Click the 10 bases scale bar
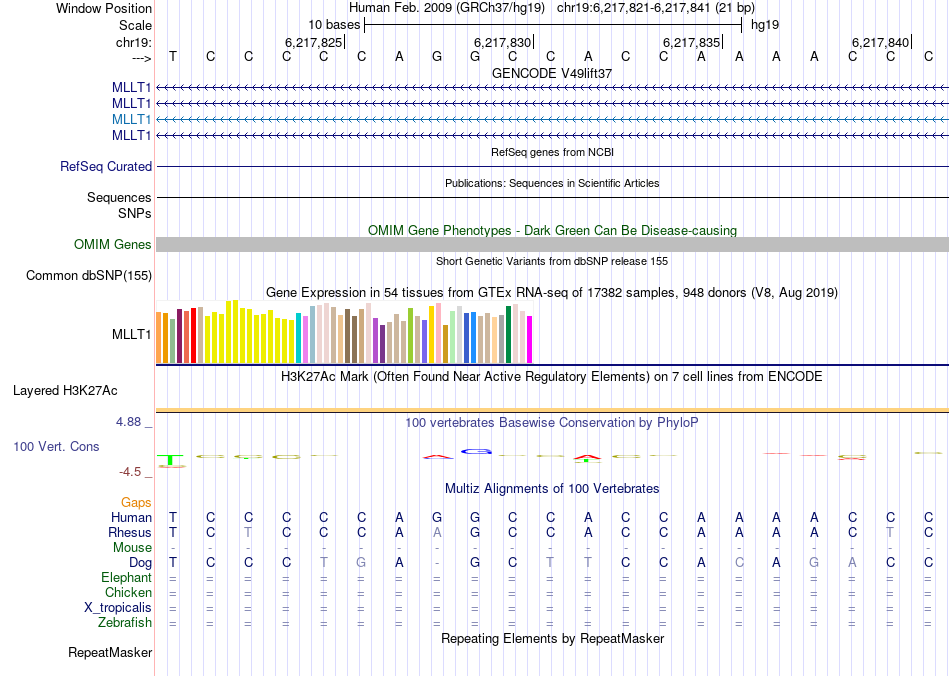Image resolution: width=950 pixels, height=676 pixels. tap(552, 23)
